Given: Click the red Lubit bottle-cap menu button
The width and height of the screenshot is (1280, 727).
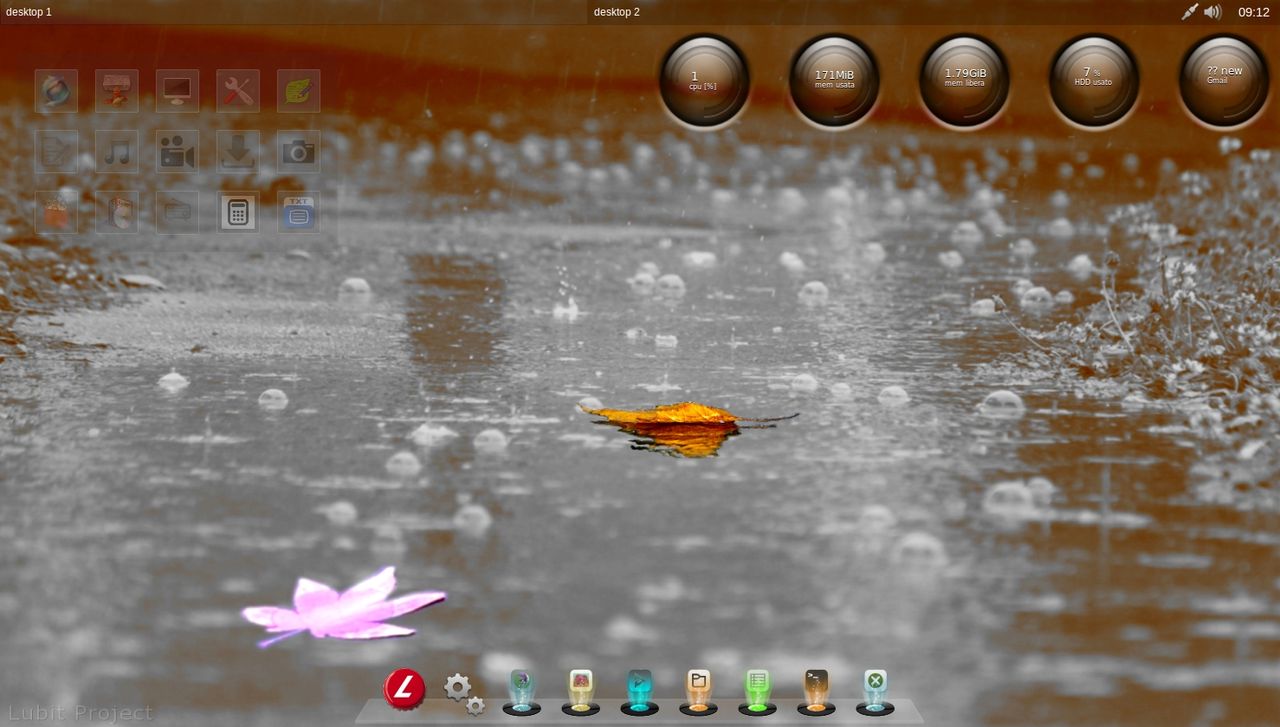Looking at the screenshot, I should click(405, 689).
